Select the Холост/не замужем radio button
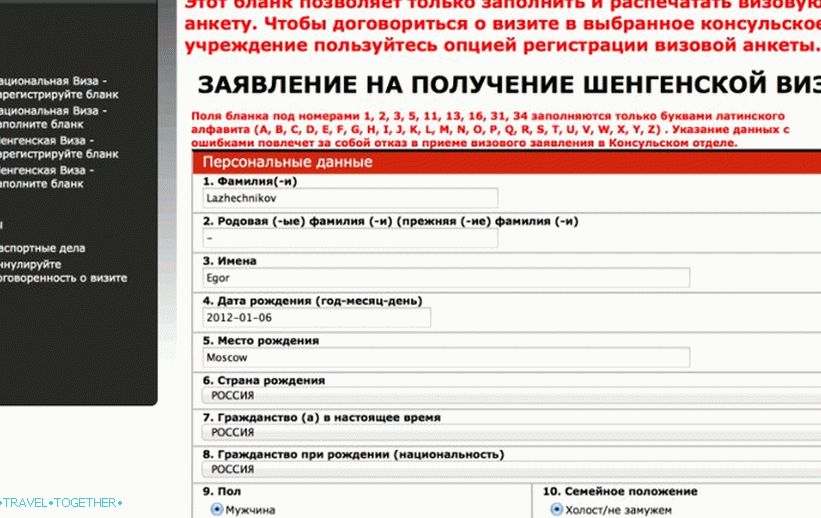The image size is (821, 518). [556, 509]
